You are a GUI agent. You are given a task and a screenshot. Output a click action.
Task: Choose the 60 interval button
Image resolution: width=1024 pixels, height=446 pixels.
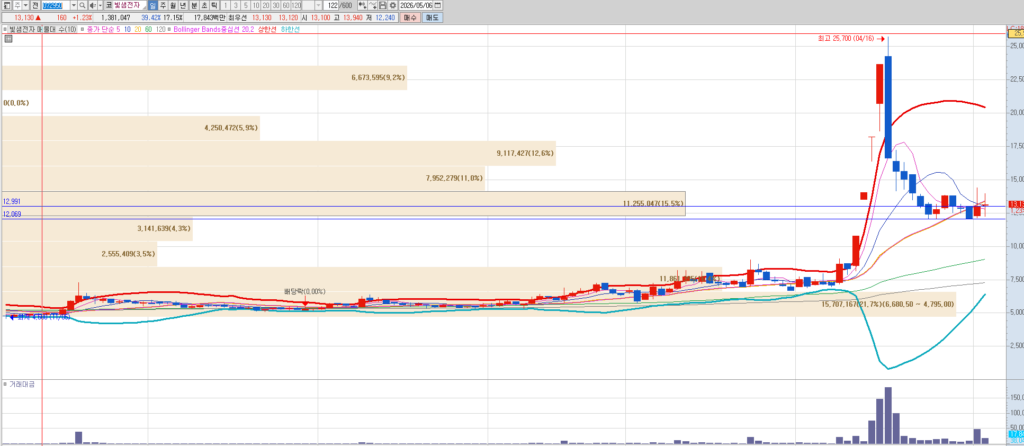click(x=285, y=5)
